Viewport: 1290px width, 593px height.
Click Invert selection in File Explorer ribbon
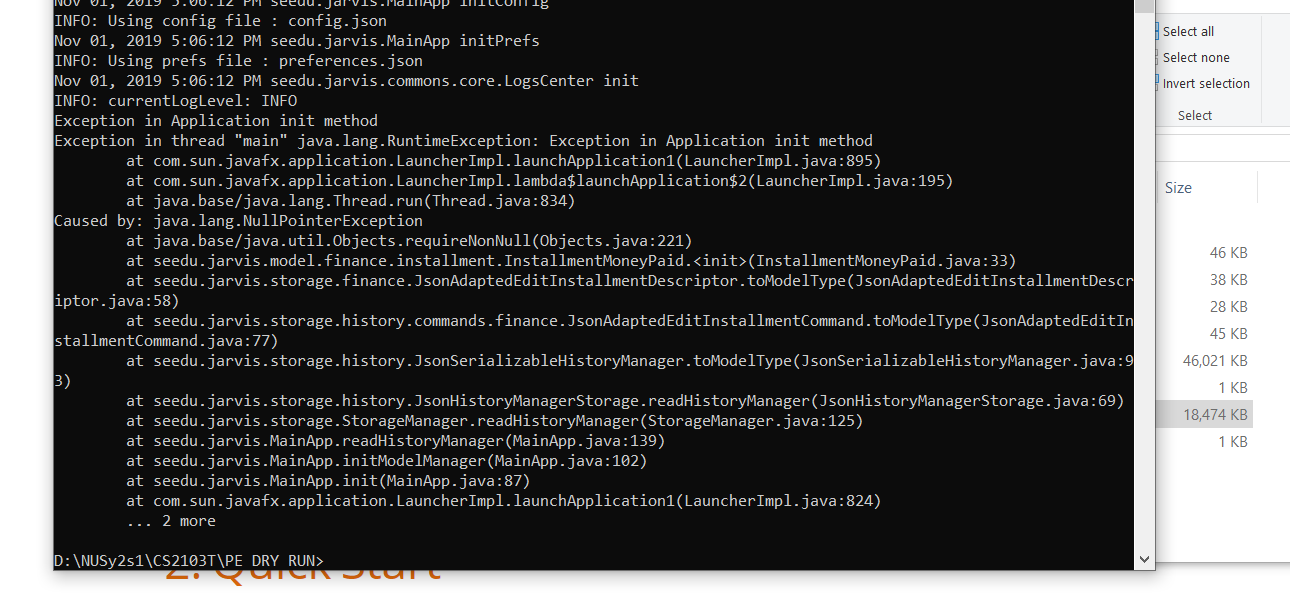coord(1205,84)
